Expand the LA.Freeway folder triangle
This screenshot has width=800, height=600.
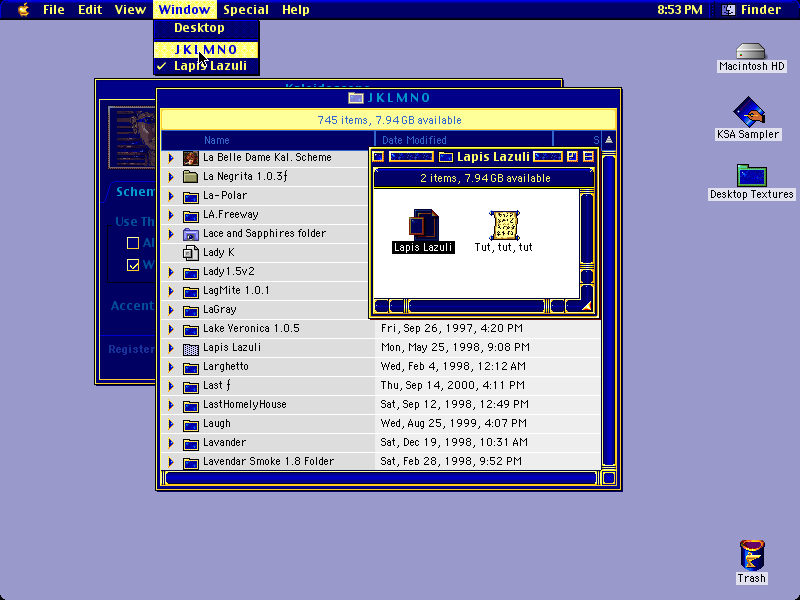pyautogui.click(x=171, y=215)
